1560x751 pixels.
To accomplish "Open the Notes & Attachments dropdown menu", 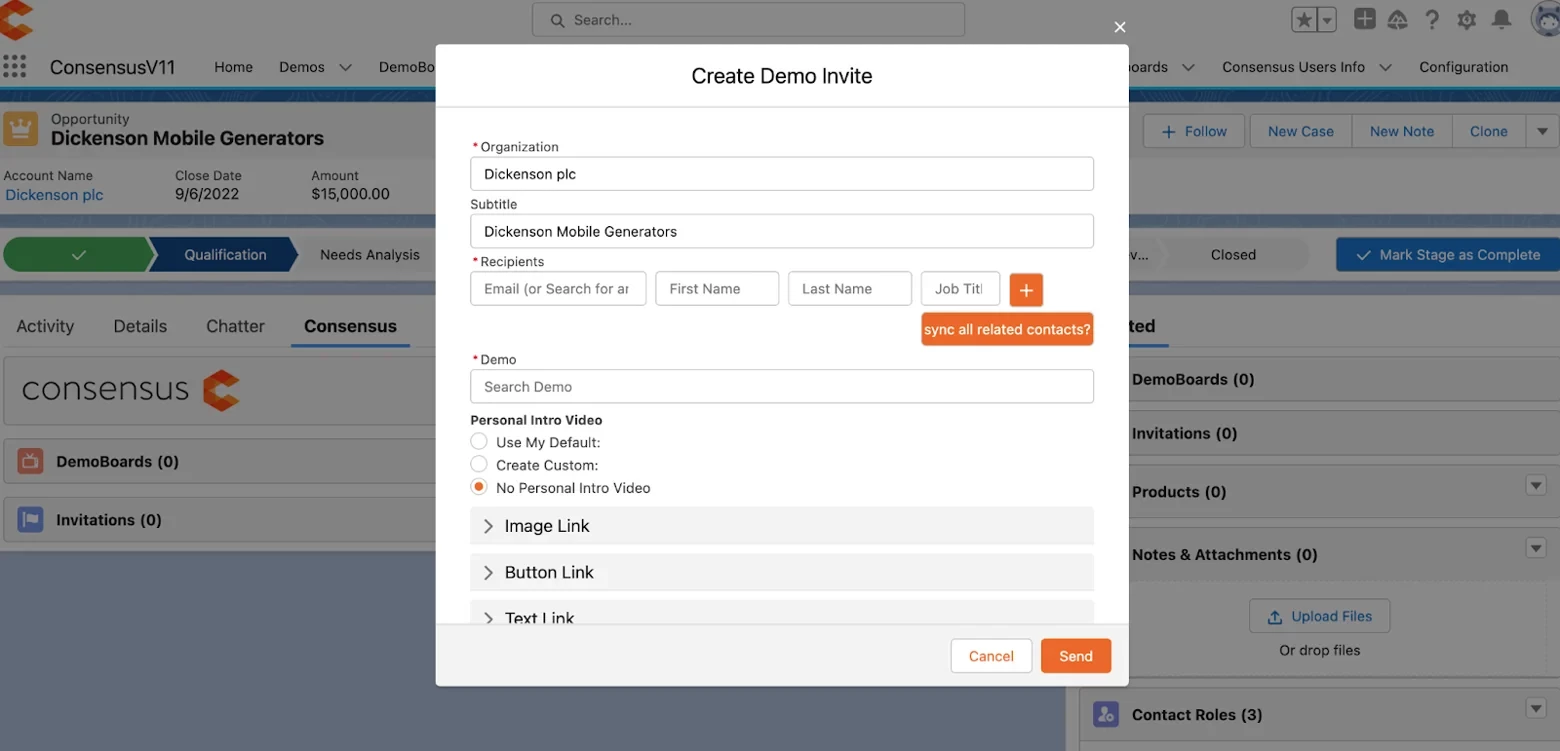I will tap(1536, 548).
